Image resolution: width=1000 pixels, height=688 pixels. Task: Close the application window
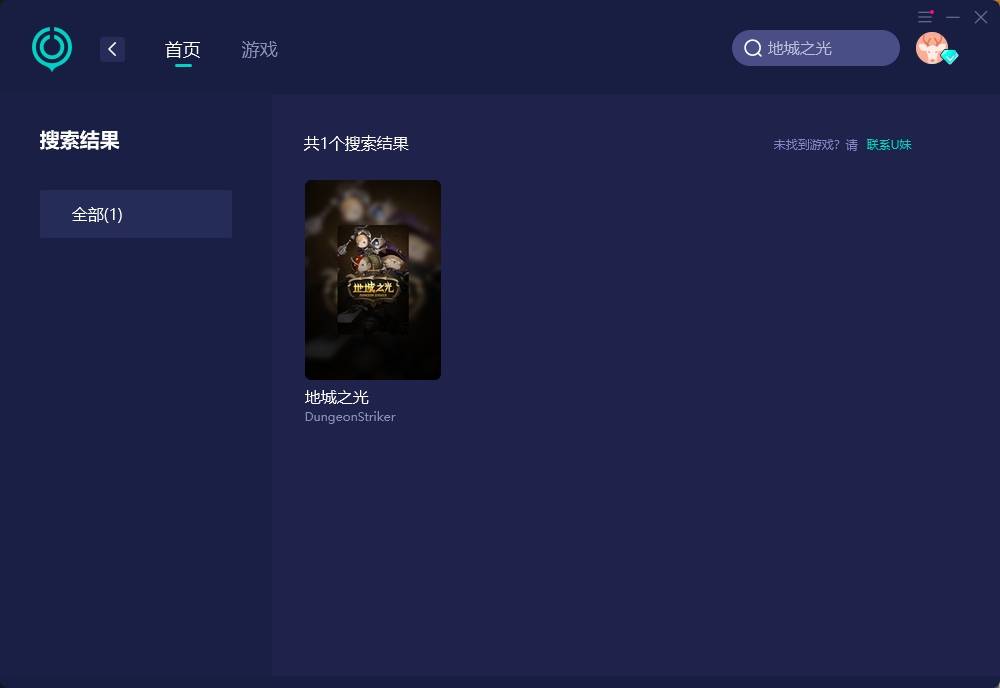(981, 17)
